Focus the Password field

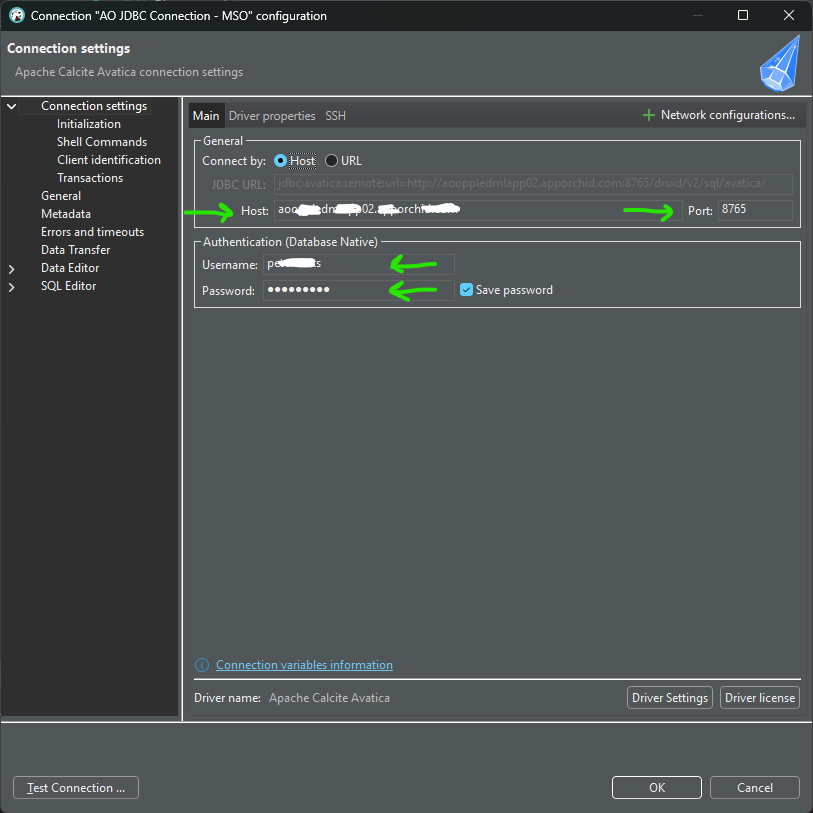357,290
